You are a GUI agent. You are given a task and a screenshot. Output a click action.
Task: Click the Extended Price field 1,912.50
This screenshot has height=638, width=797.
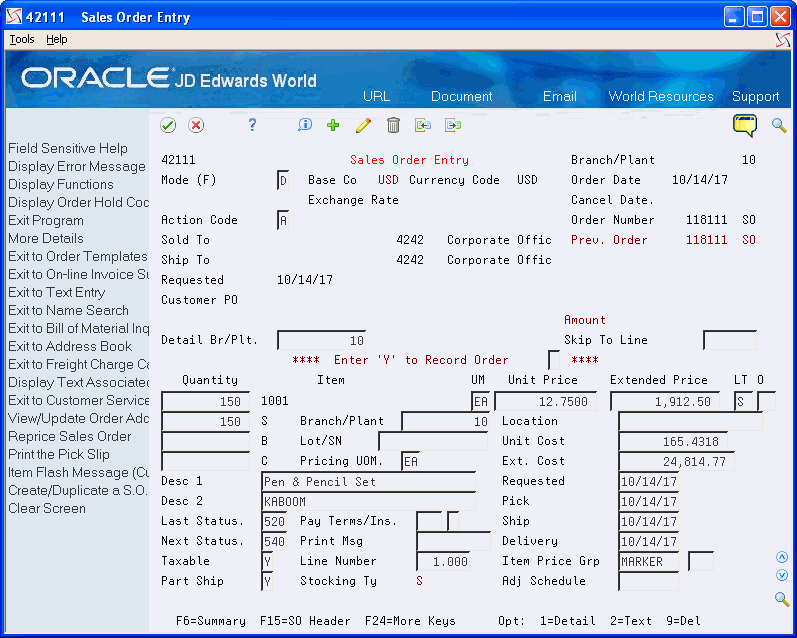tap(665, 401)
